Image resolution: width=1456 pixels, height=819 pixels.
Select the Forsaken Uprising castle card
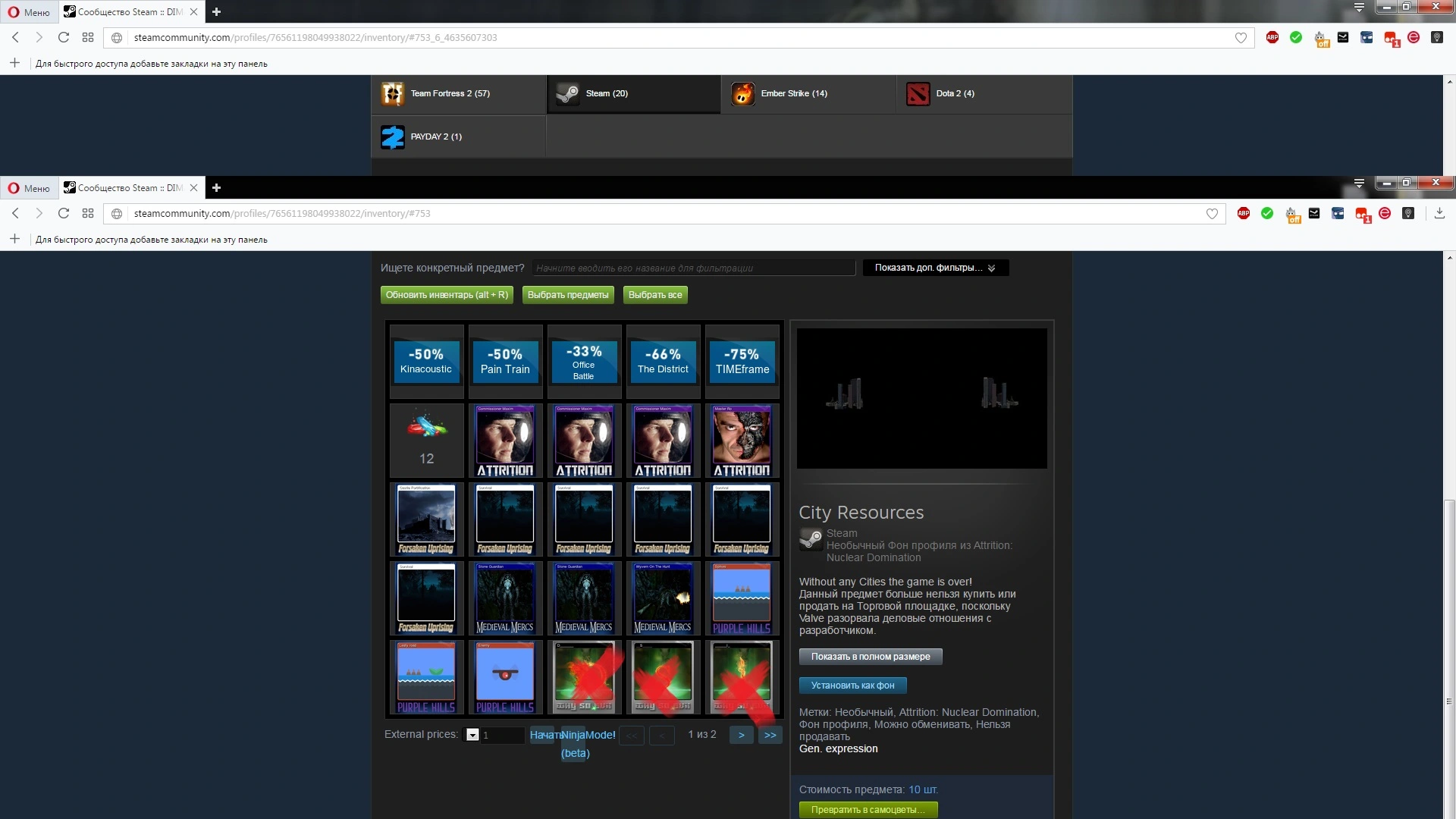click(427, 519)
